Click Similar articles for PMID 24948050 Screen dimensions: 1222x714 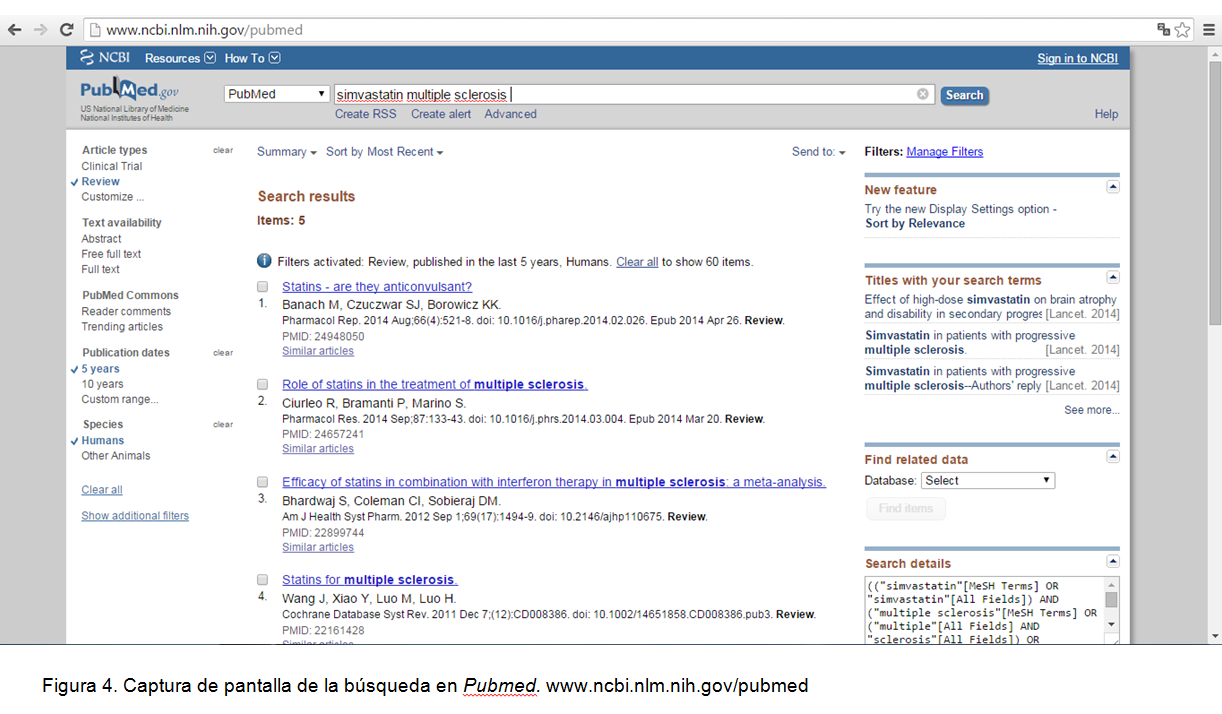(318, 351)
